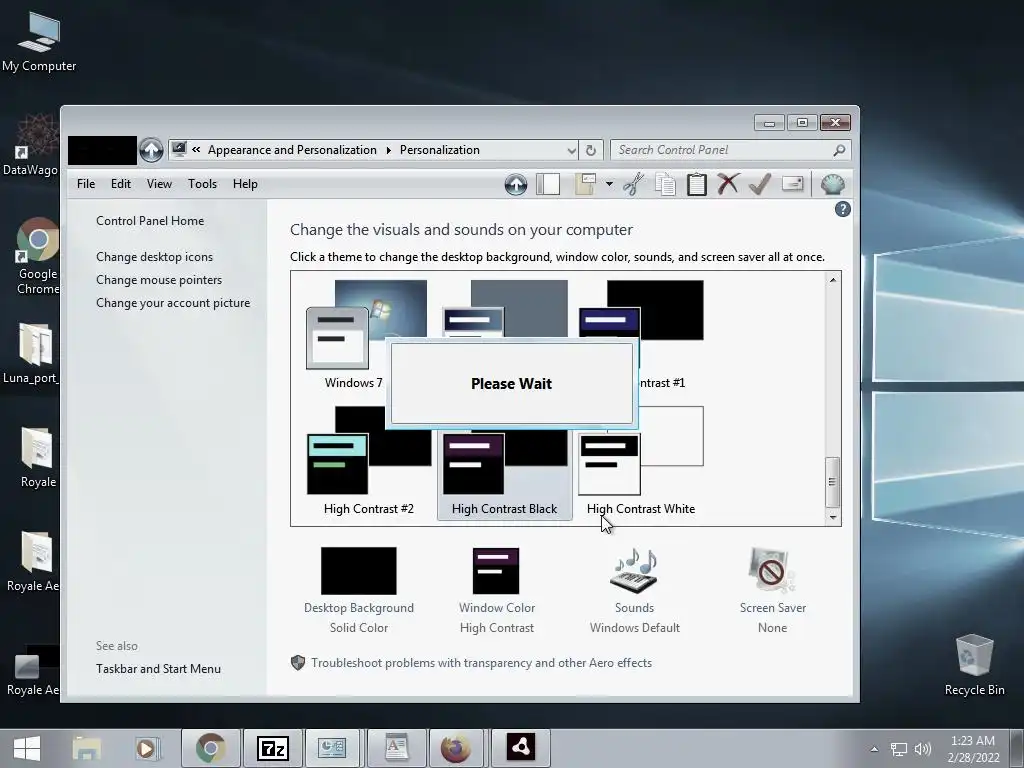This screenshot has height=768, width=1024.
Task: Open the Windows Start button
Action: click(x=27, y=748)
